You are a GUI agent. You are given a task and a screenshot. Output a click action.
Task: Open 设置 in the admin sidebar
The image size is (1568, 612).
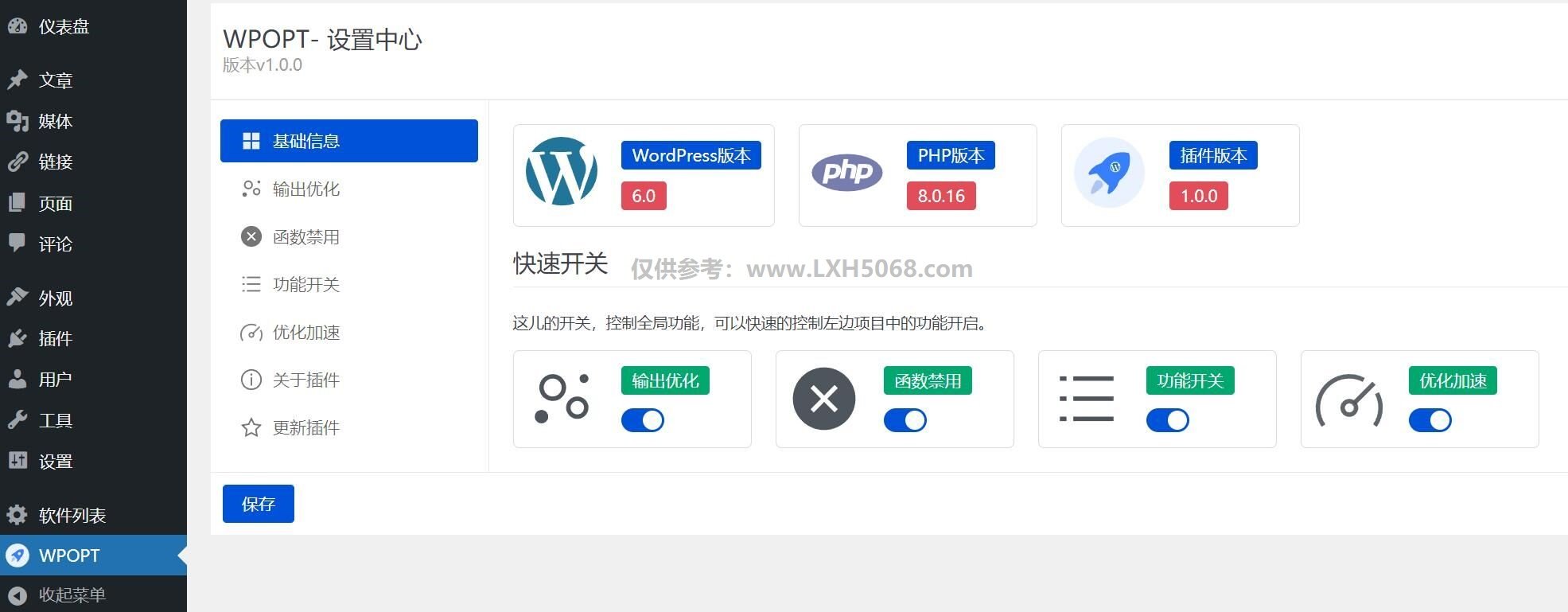pyautogui.click(x=93, y=461)
